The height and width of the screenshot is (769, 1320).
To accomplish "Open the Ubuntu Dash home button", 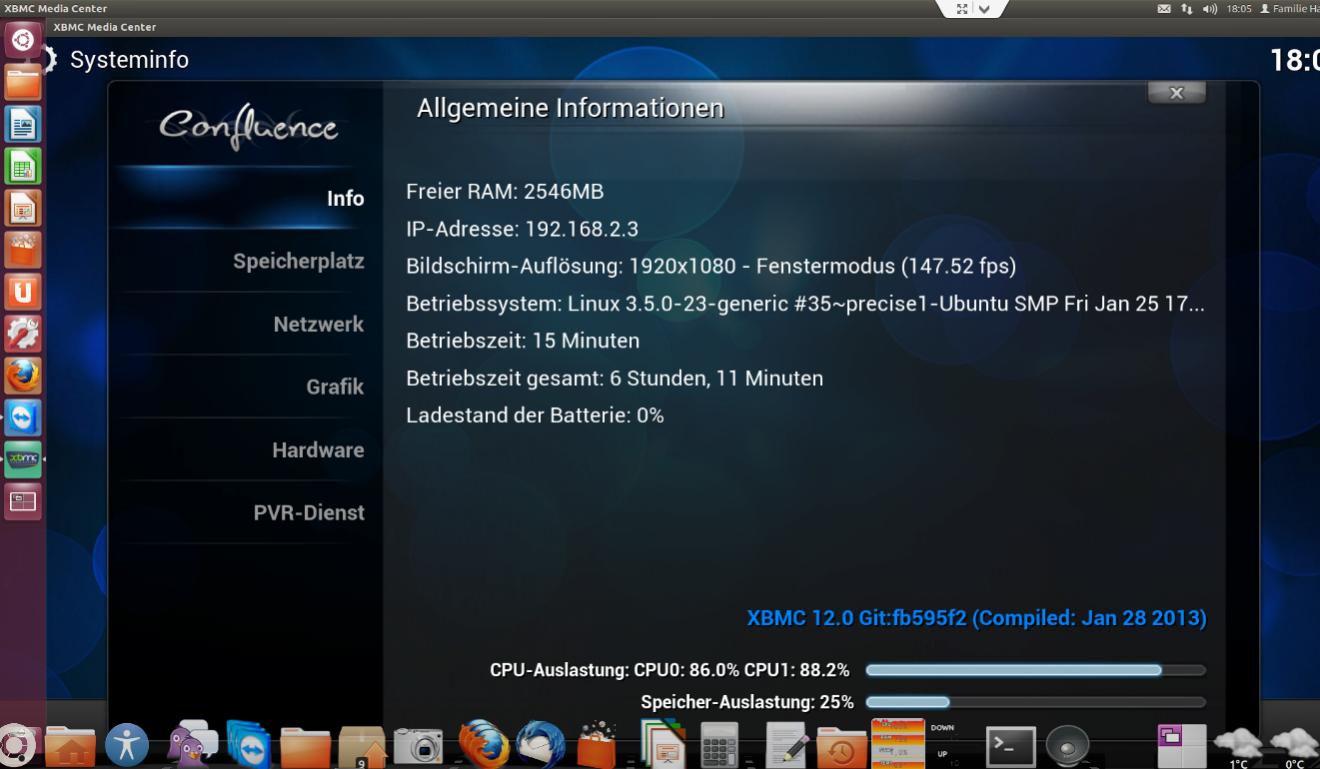I will click(x=23, y=40).
